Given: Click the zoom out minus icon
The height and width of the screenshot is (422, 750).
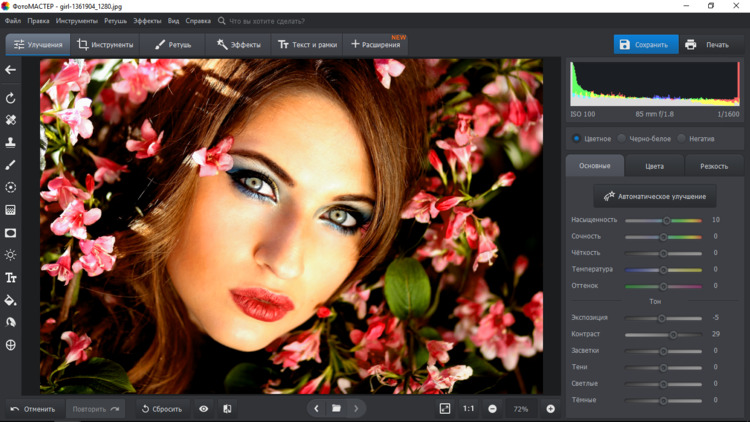Looking at the screenshot, I should 492,409.
